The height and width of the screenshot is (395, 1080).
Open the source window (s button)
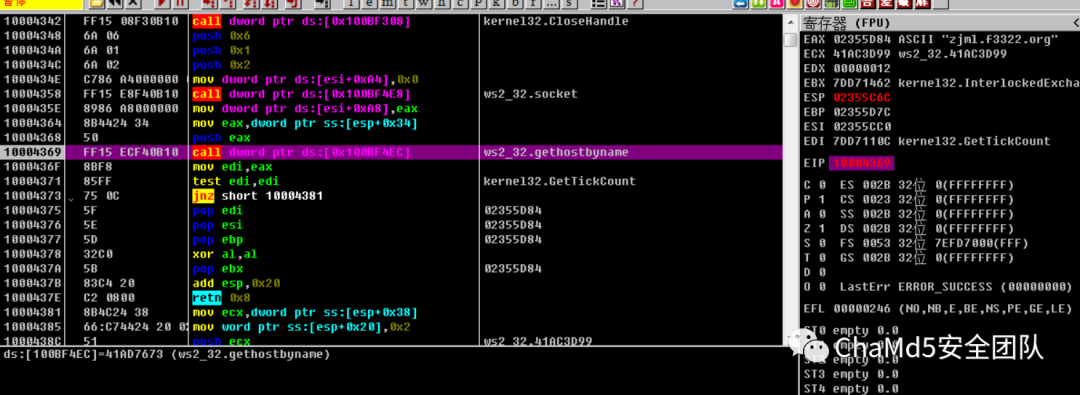569,3
